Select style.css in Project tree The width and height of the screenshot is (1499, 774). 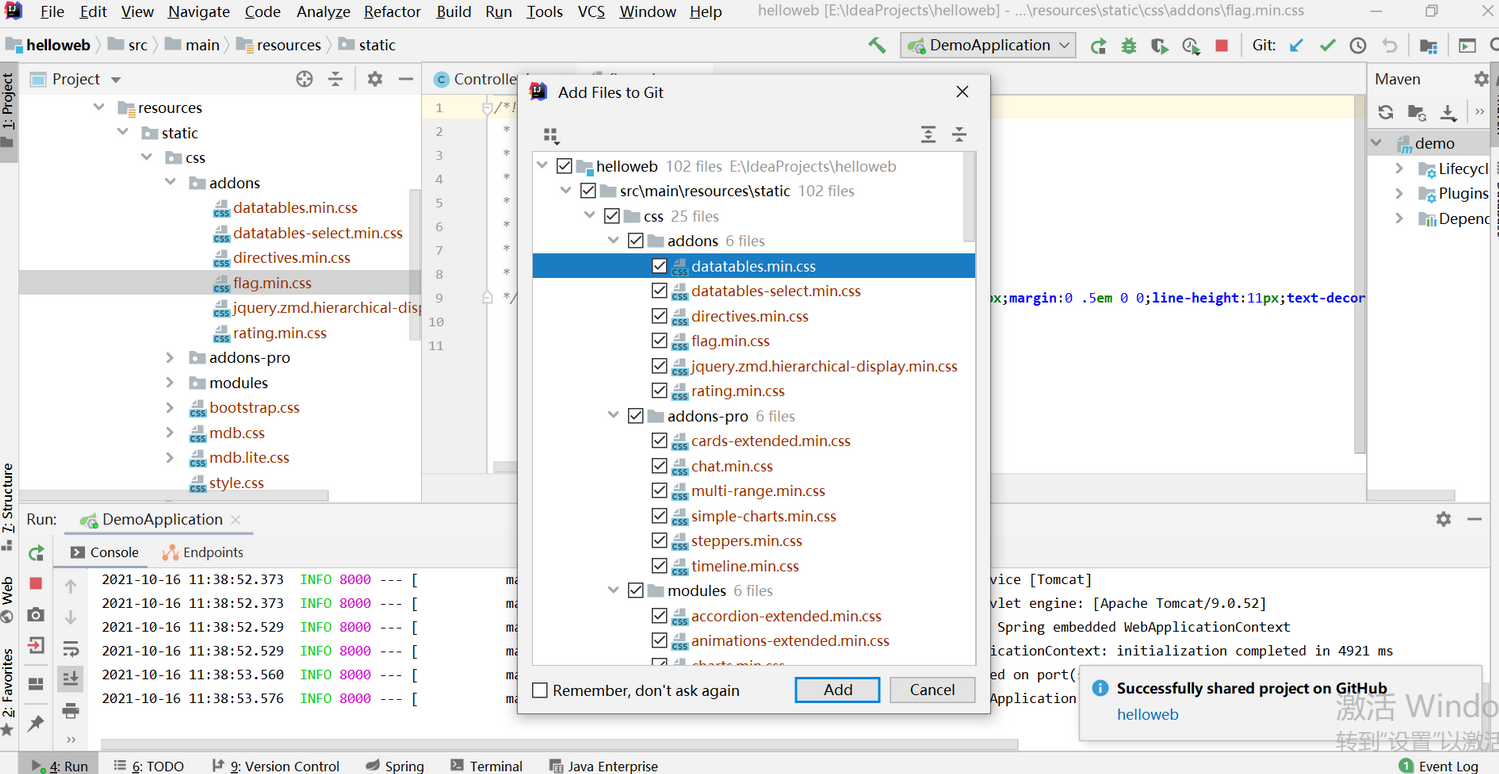(237, 483)
